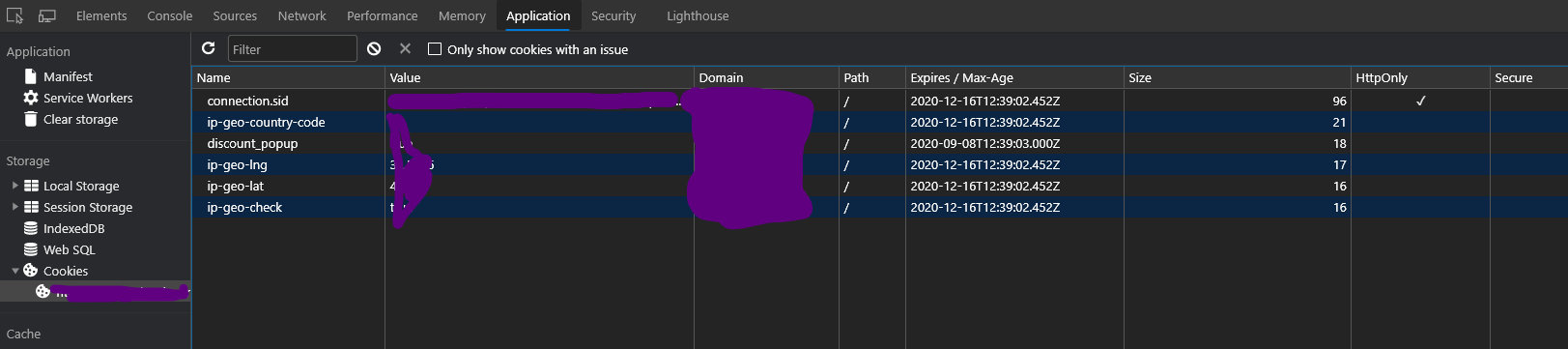Switch to the Console tab

170,15
